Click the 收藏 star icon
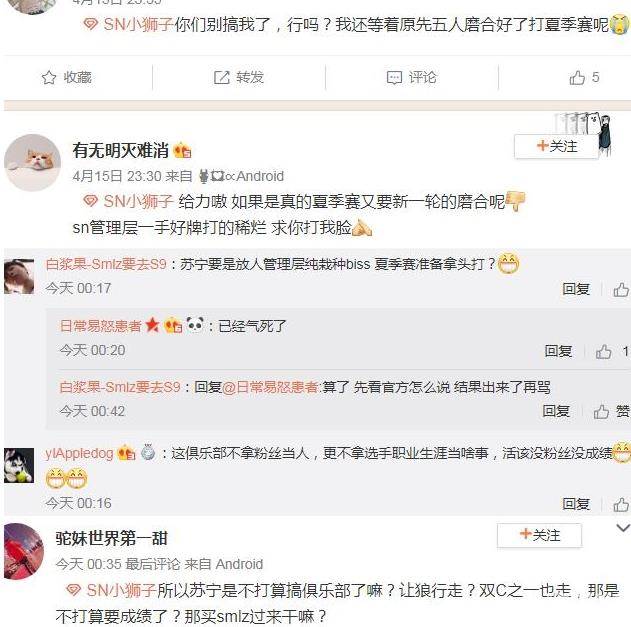Screen dimensions: 631x627 click(x=49, y=77)
